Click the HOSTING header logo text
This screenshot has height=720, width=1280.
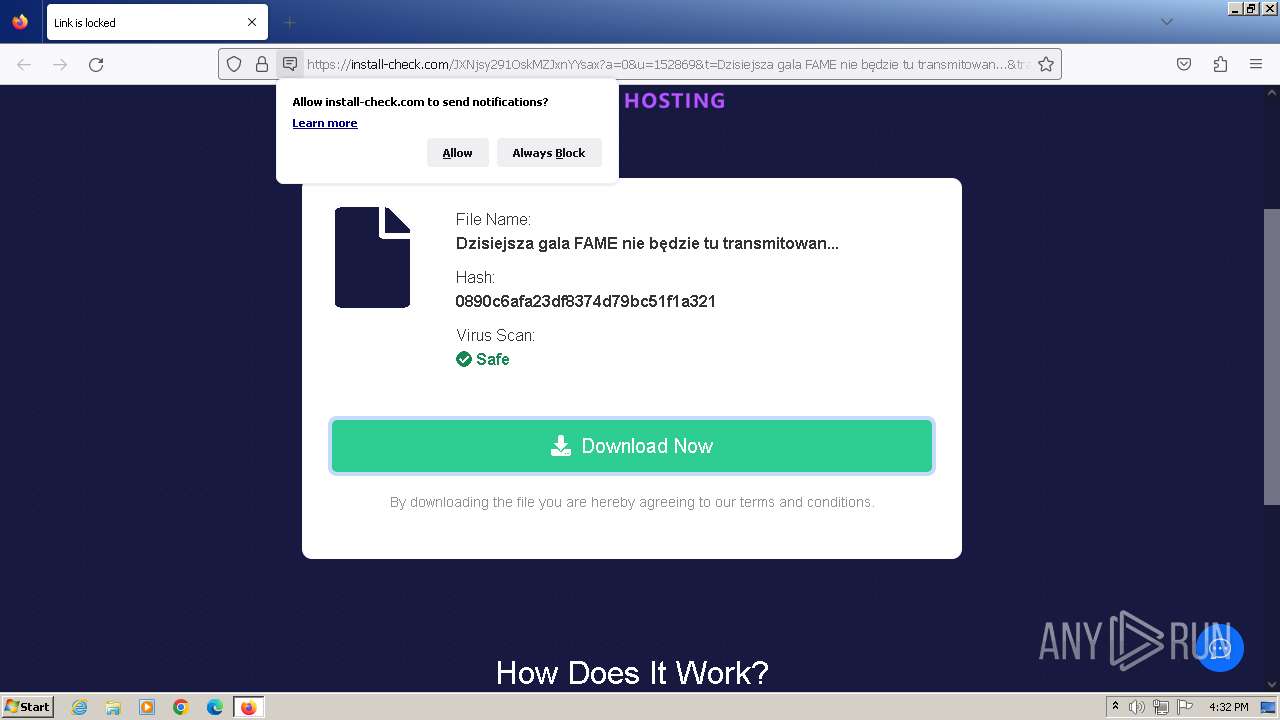674,100
